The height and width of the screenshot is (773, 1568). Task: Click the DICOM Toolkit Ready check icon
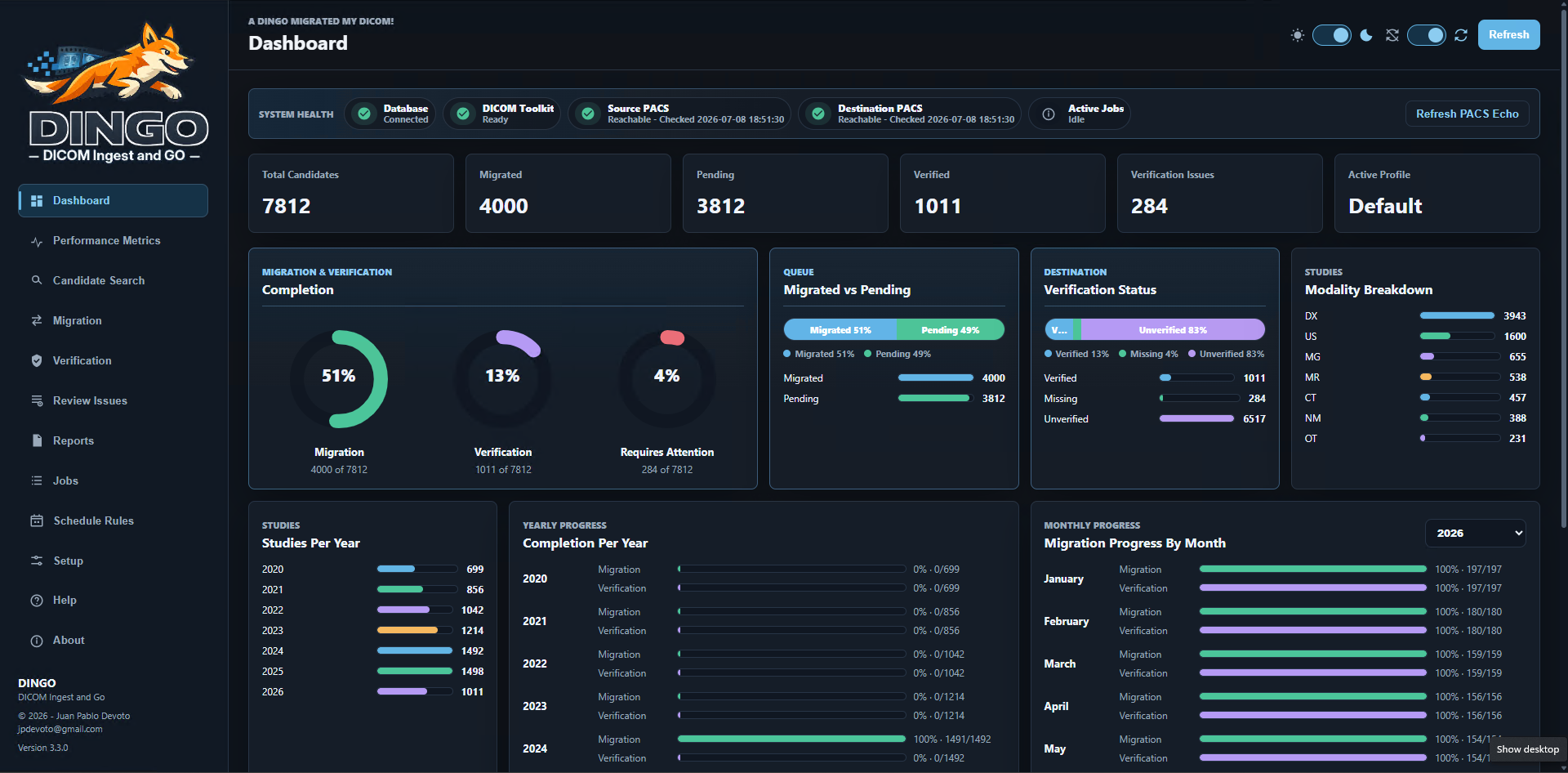tap(463, 114)
